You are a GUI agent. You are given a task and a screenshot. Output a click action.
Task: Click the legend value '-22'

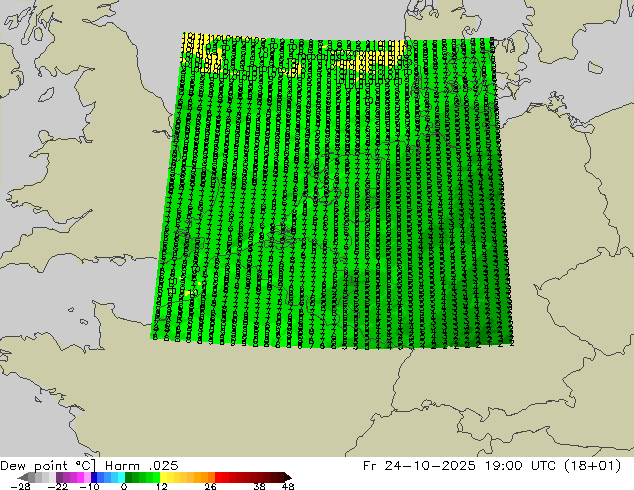[x=57, y=486]
